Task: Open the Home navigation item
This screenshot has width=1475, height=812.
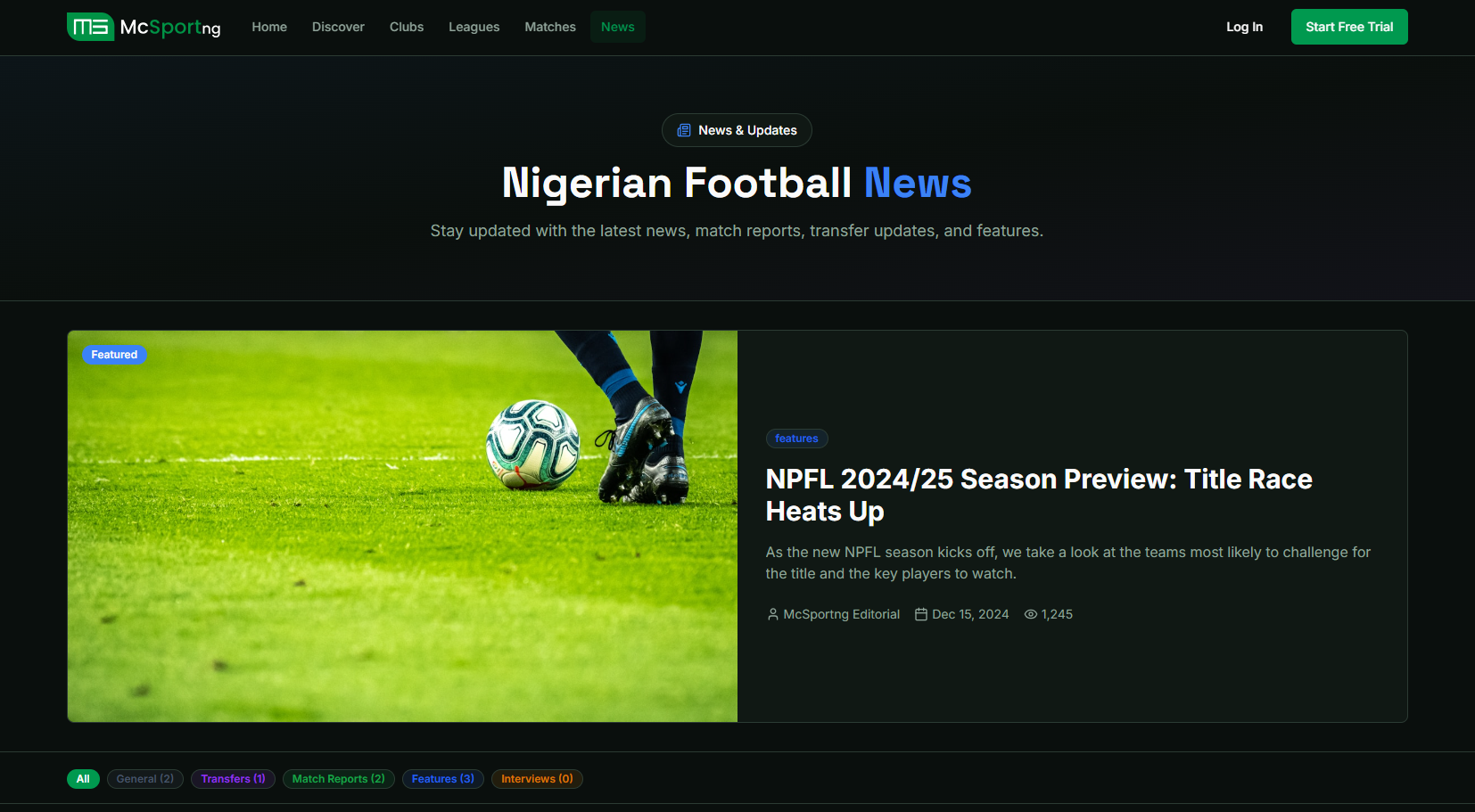Action: click(x=268, y=27)
